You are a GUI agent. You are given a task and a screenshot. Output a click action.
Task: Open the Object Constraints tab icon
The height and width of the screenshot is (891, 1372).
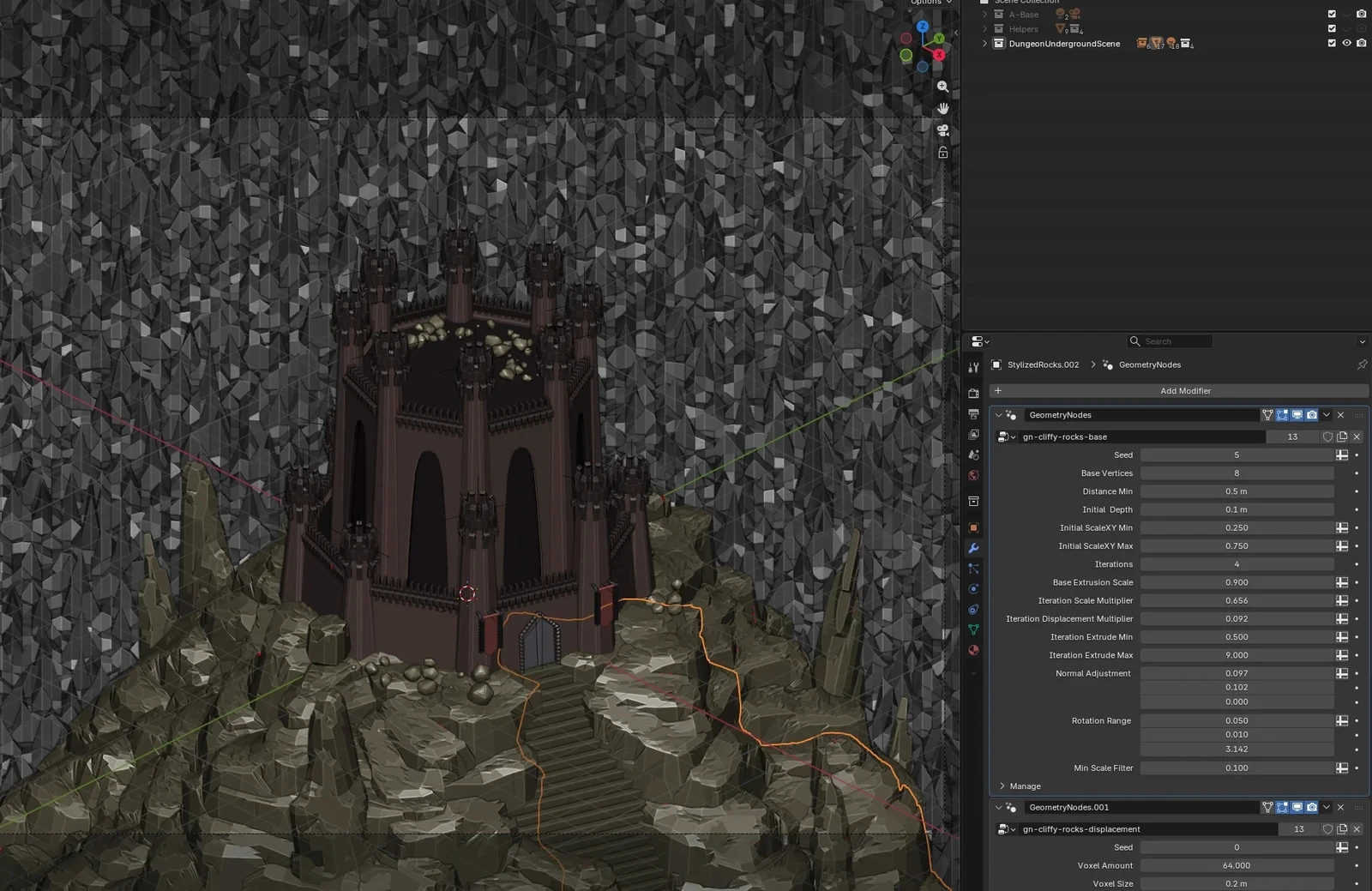973,610
